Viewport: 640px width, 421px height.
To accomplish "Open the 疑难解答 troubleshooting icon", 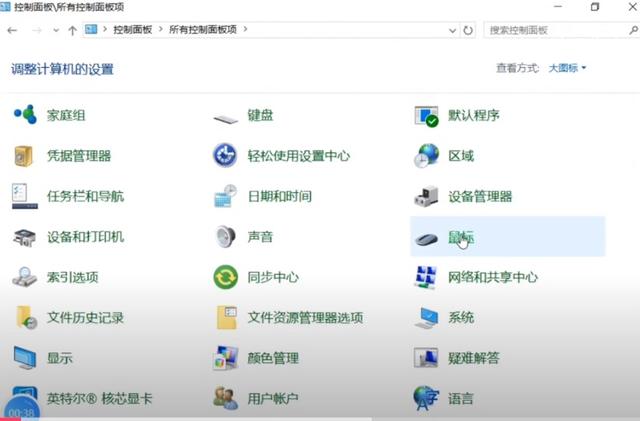I will (x=426, y=357).
